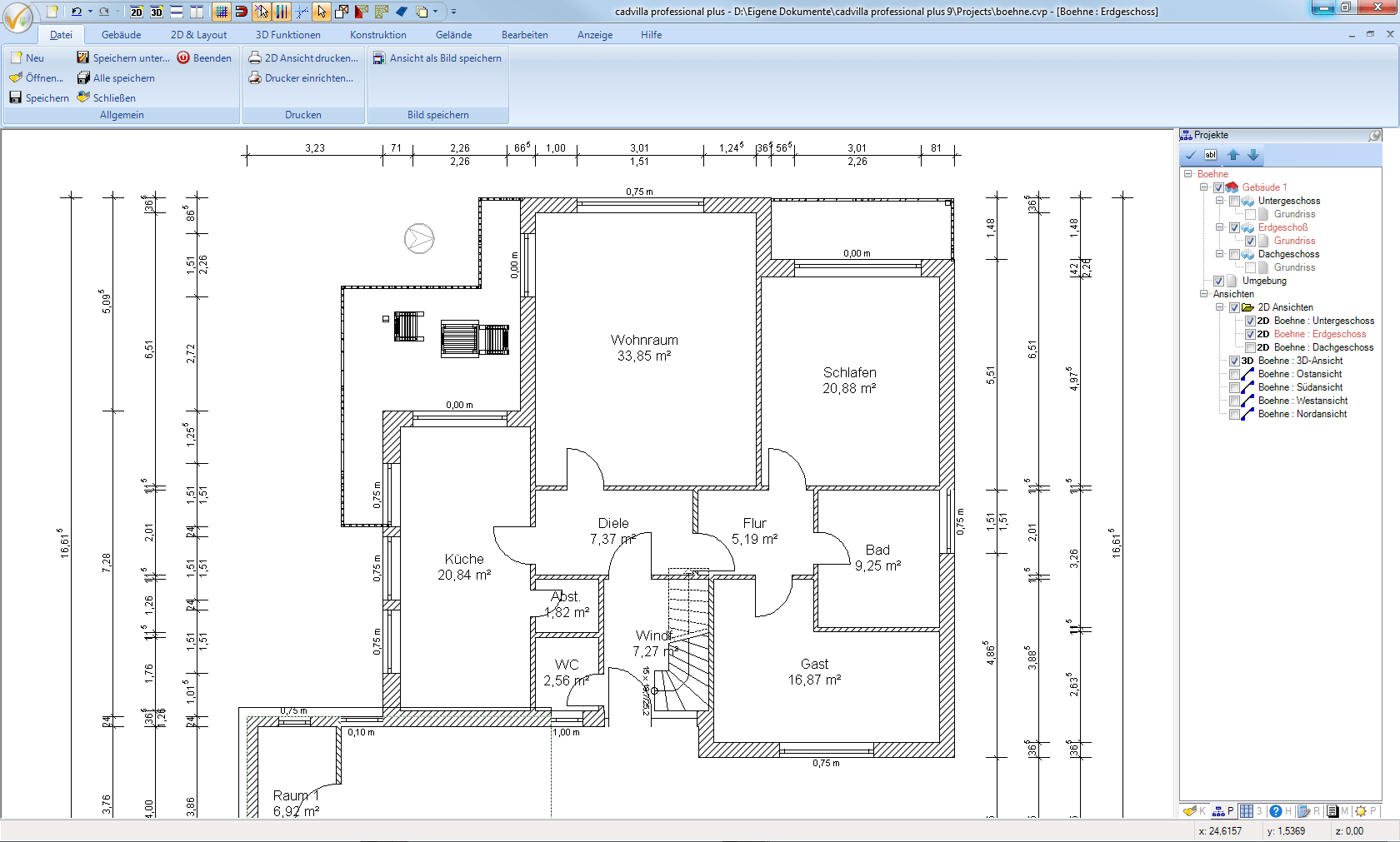Screen dimensions: 1400x842
Task: Click the move up arrow in Projekte panel
Action: click(1233, 155)
